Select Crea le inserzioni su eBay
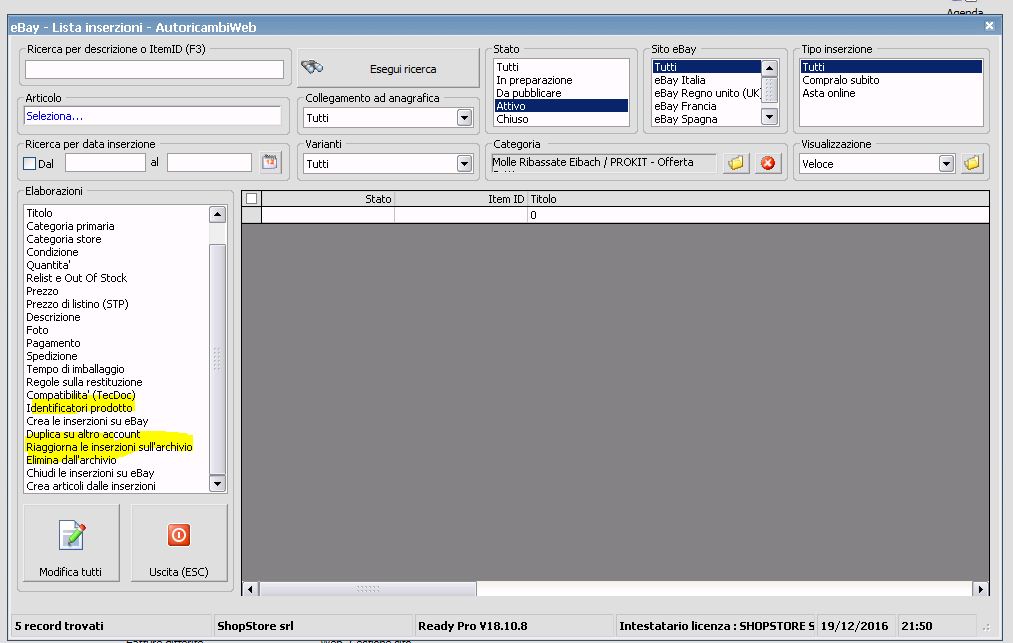This screenshot has height=643, width=1013. pyautogui.click(x=116, y=421)
